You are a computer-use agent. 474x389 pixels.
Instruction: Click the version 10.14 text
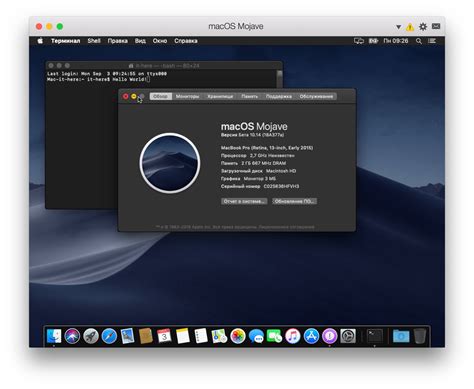(252, 135)
